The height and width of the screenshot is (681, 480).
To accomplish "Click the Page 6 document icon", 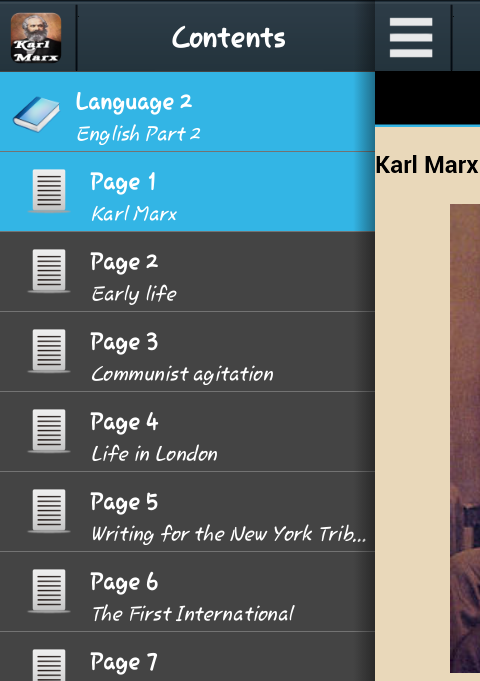I will 49,590.
